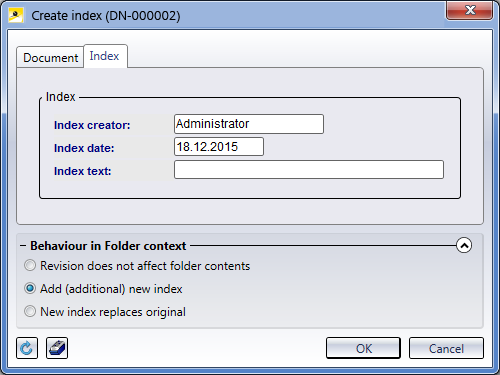Click the Index date field

(x=219, y=147)
